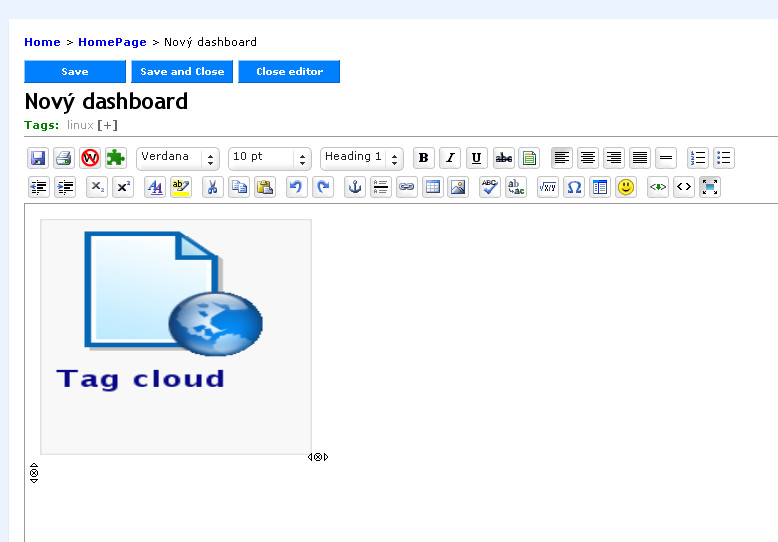Switch to HTML source view
The width and height of the screenshot is (778, 542).
684,187
